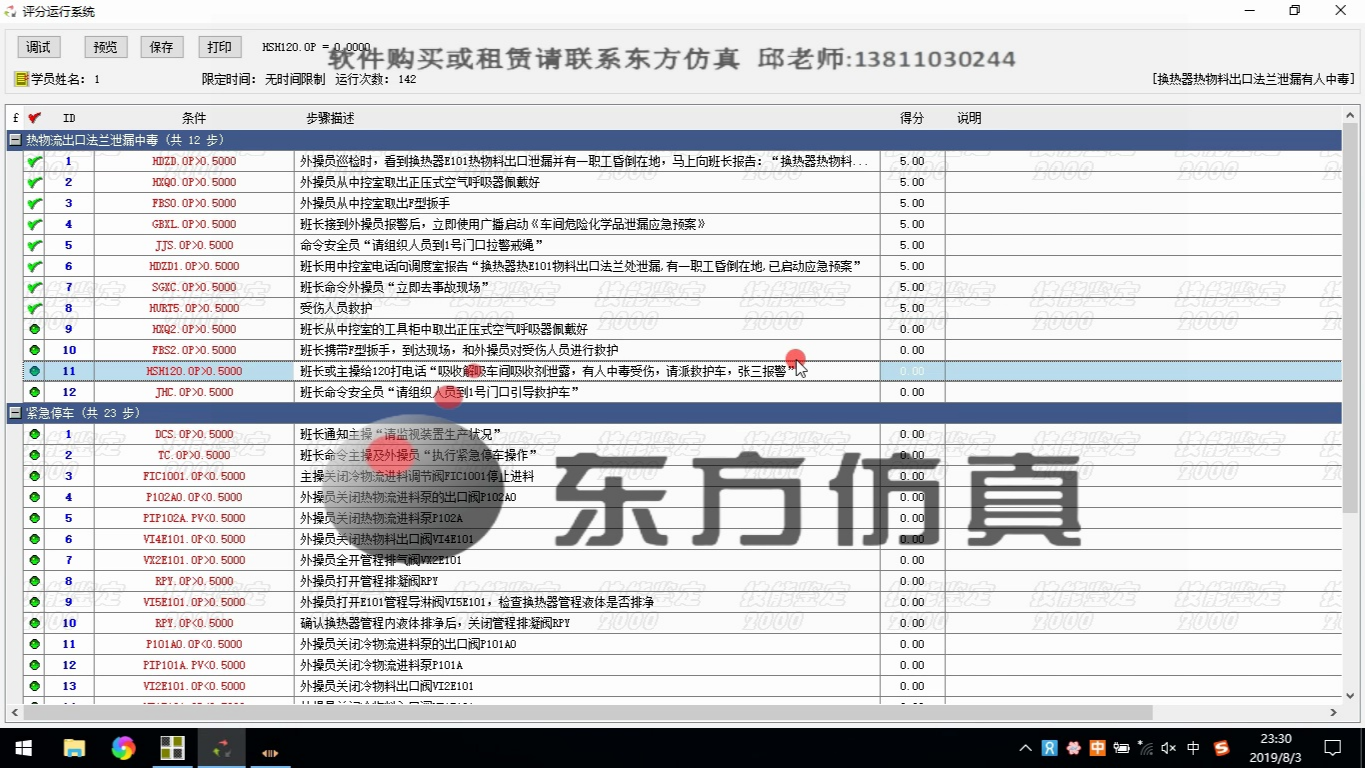Click the vertical scrollbar down arrow

coord(1349,695)
